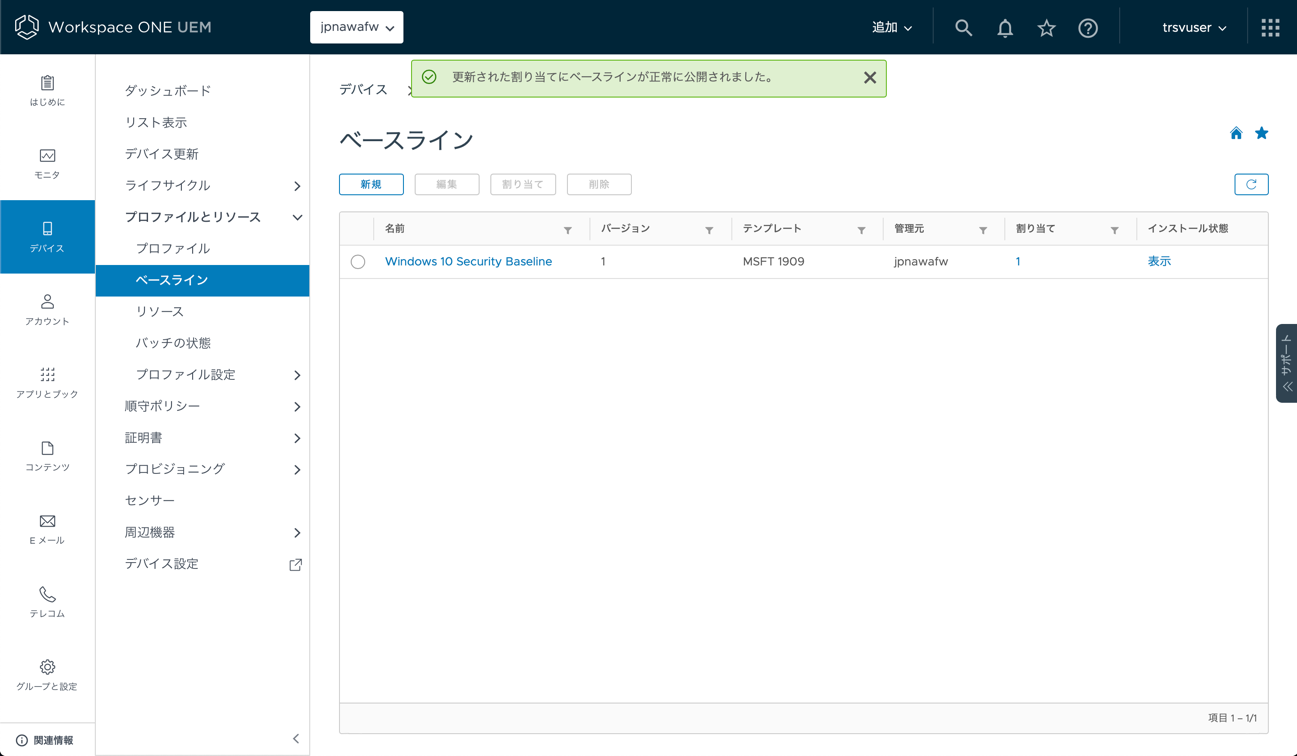This screenshot has height=756, width=1297.
Task: Select the ベースライン menu item
Action: tap(202, 280)
